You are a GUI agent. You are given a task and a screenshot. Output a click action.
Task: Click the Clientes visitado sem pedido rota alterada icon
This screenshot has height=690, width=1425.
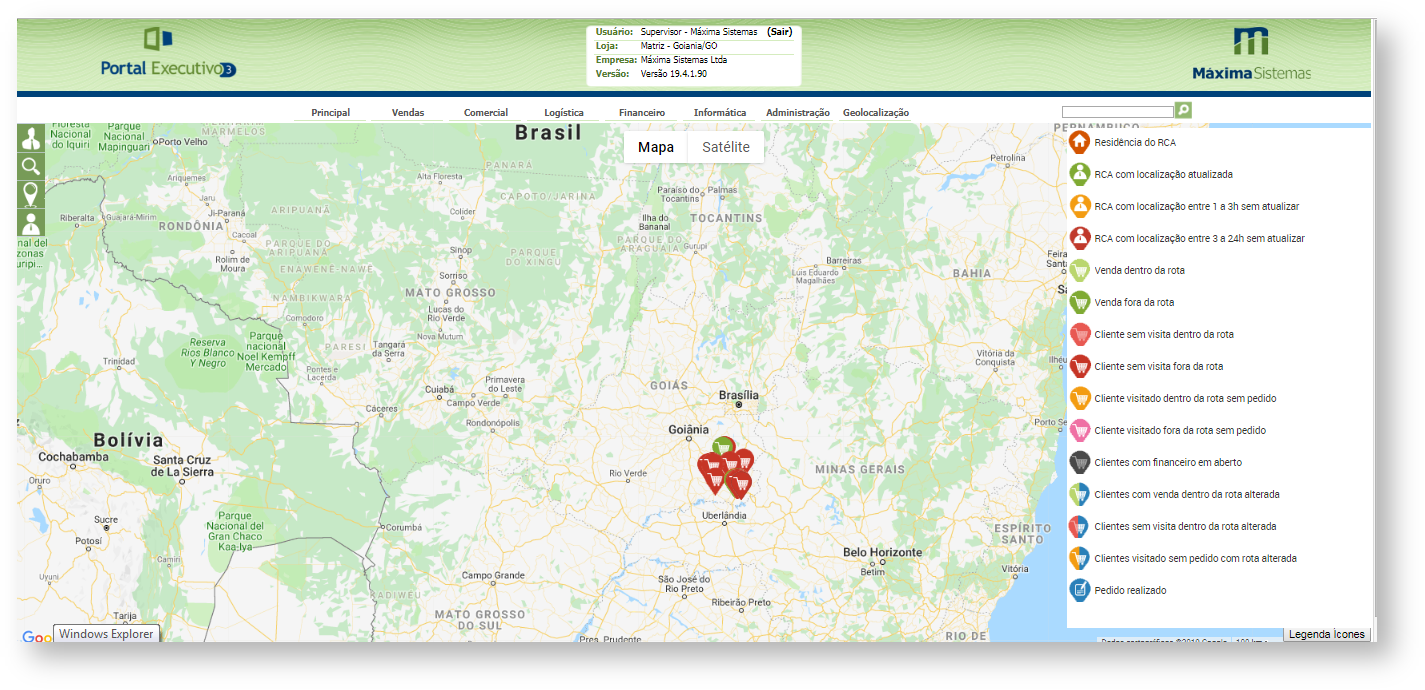tap(1079, 558)
